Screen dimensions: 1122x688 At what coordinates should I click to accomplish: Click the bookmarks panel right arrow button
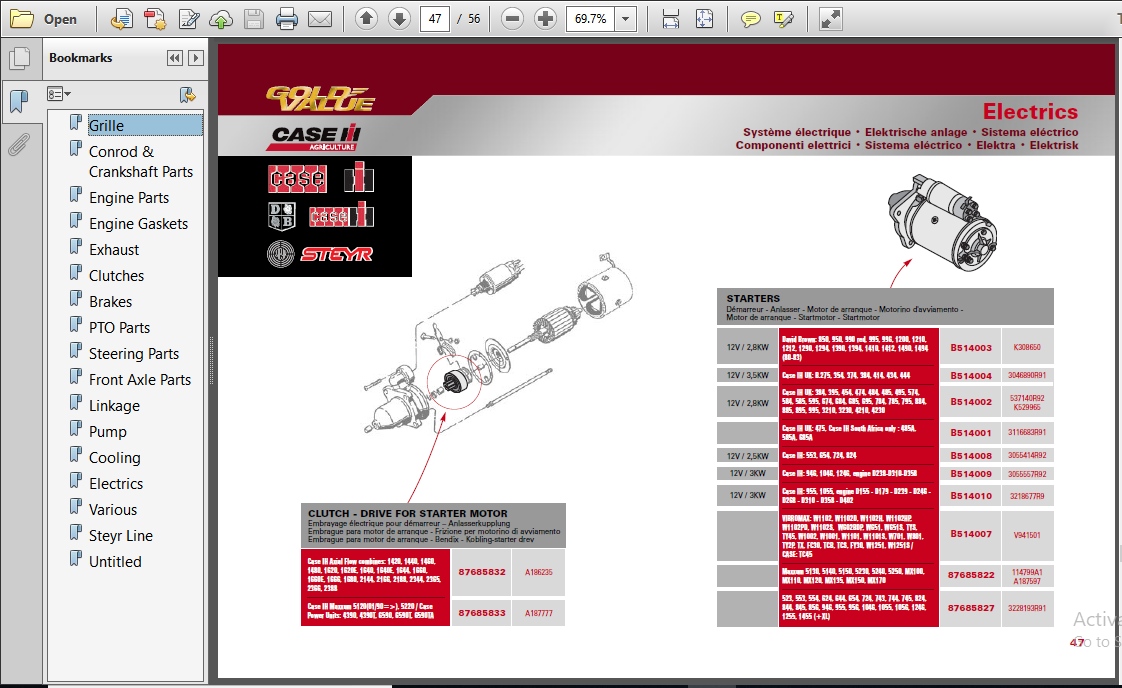click(x=195, y=58)
